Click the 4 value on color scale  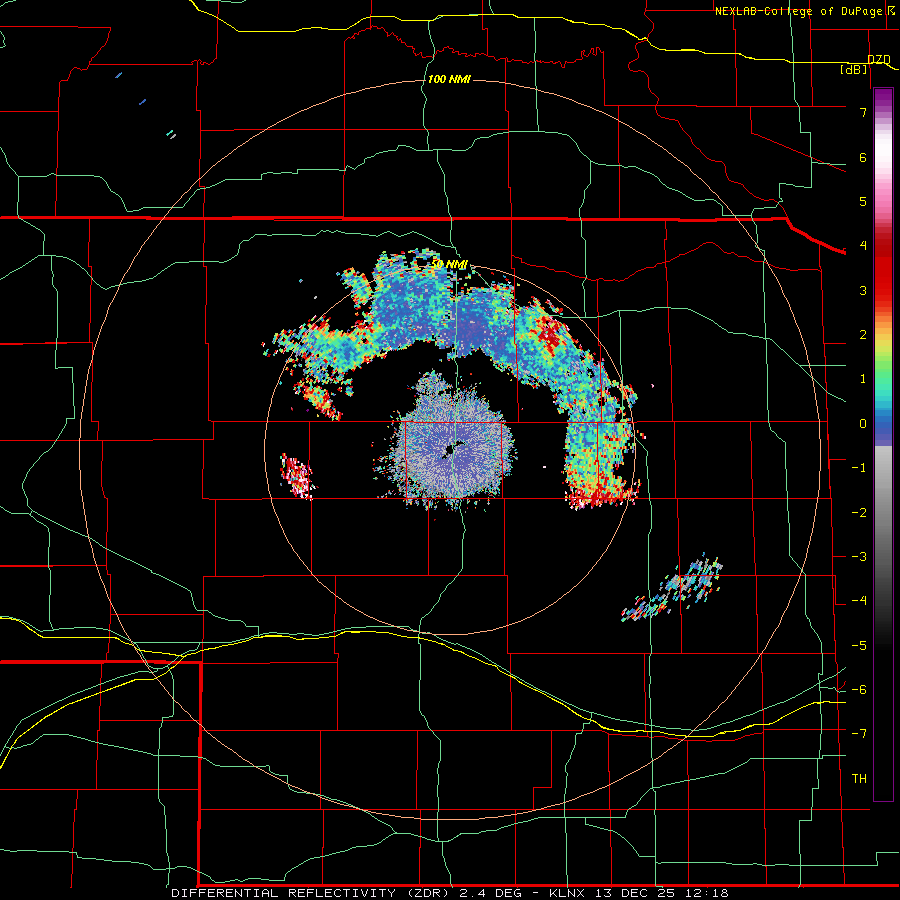(x=863, y=246)
